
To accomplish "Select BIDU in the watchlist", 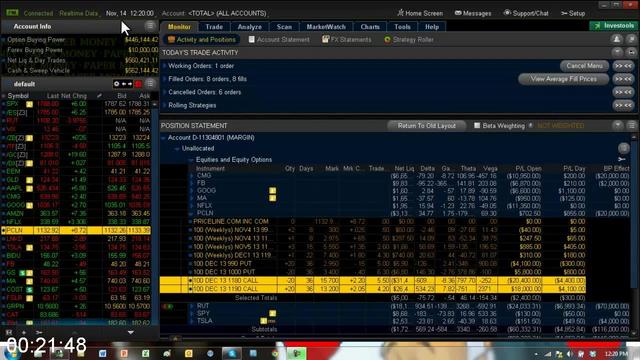I will click(x=76, y=256).
